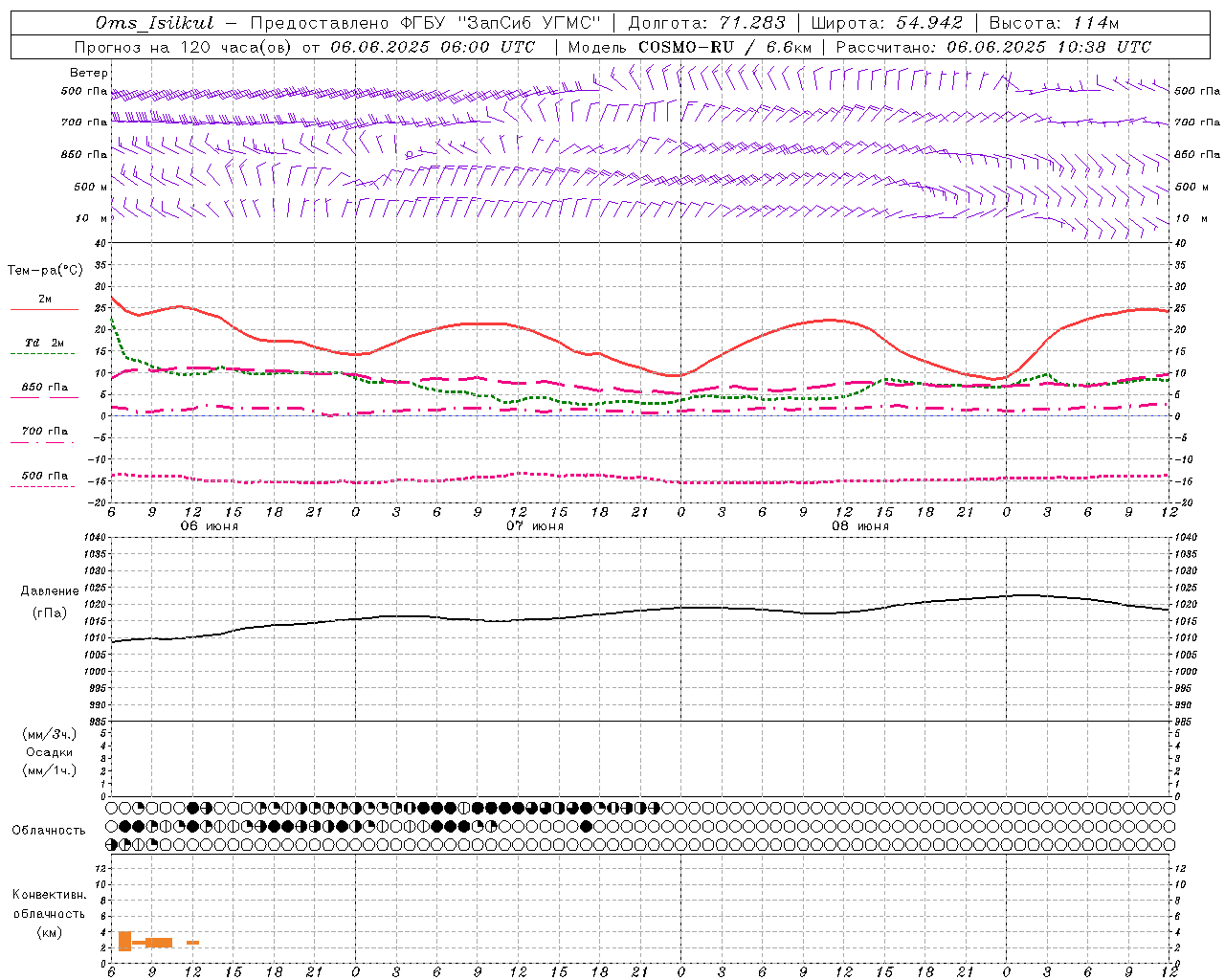The width and height of the screenshot is (1225, 980).
Task: Click the Td 2м dew point legend entry
Action: tap(45, 343)
